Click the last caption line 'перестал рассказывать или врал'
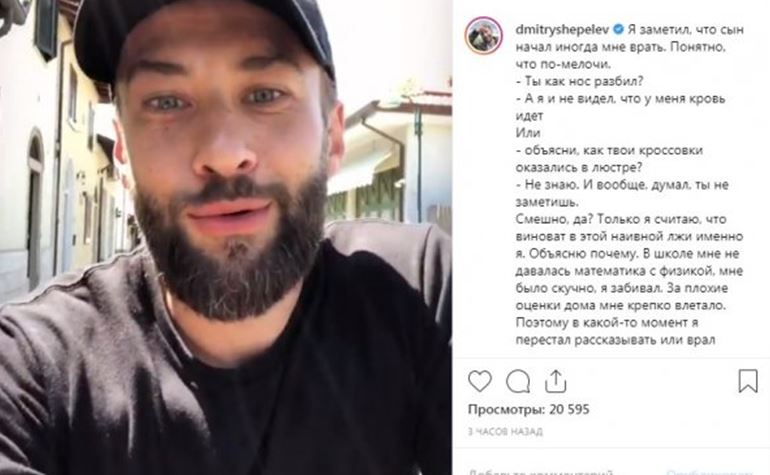Image resolution: width=770 pixels, height=475 pixels. tap(615, 340)
